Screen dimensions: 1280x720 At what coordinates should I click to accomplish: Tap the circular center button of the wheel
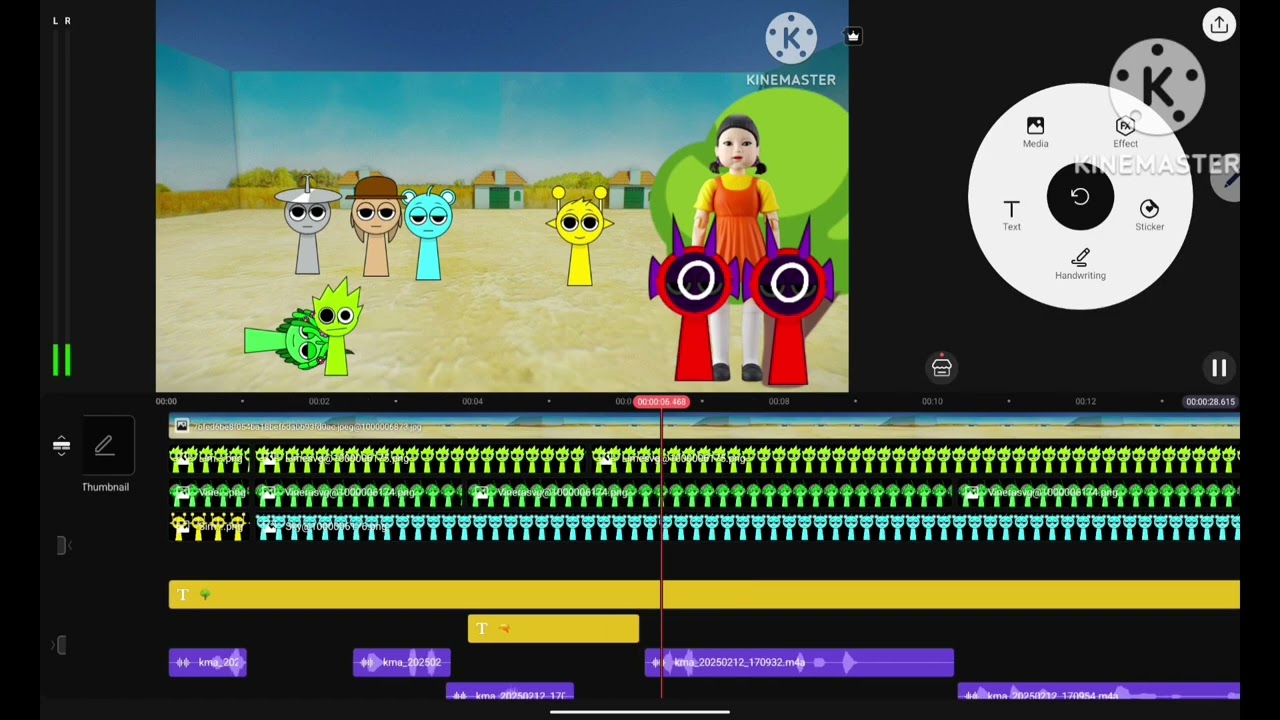[1080, 197]
